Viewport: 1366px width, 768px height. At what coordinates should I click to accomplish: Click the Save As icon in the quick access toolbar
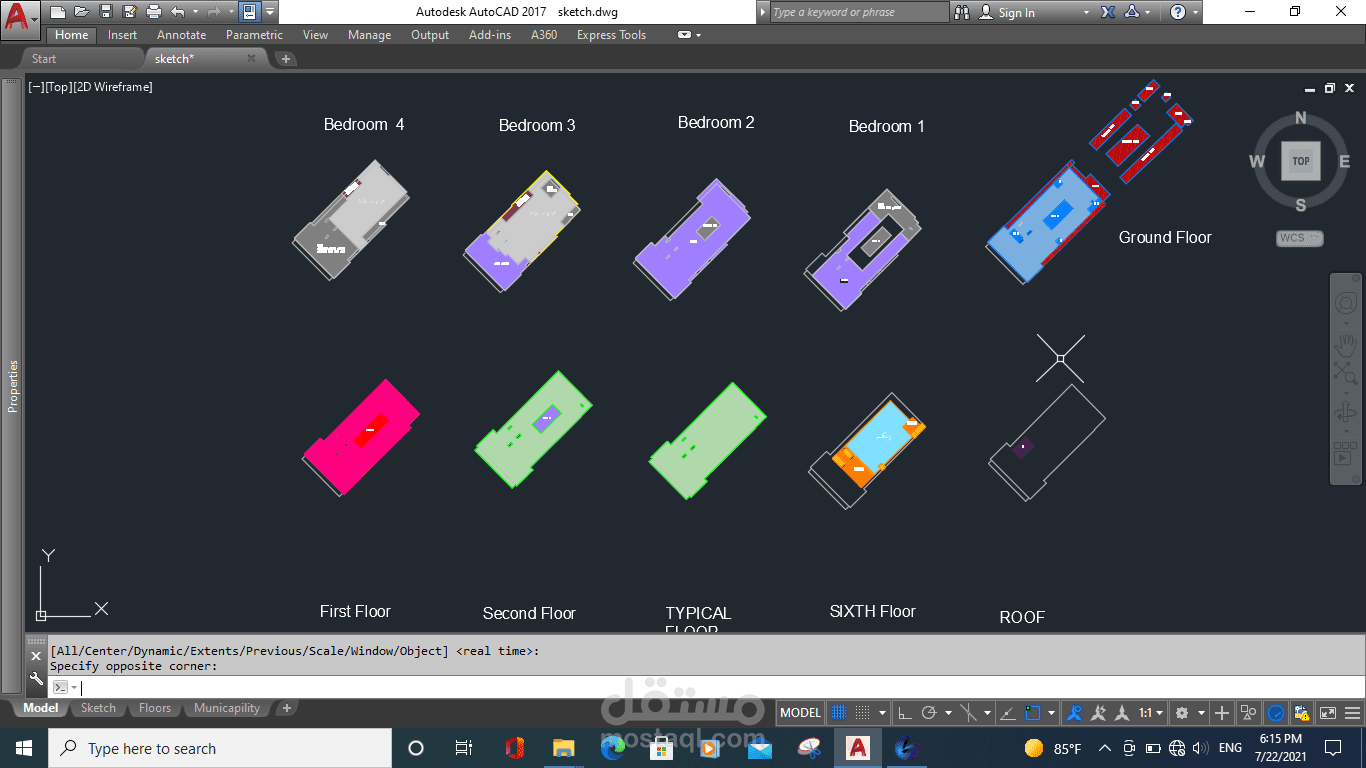point(129,12)
